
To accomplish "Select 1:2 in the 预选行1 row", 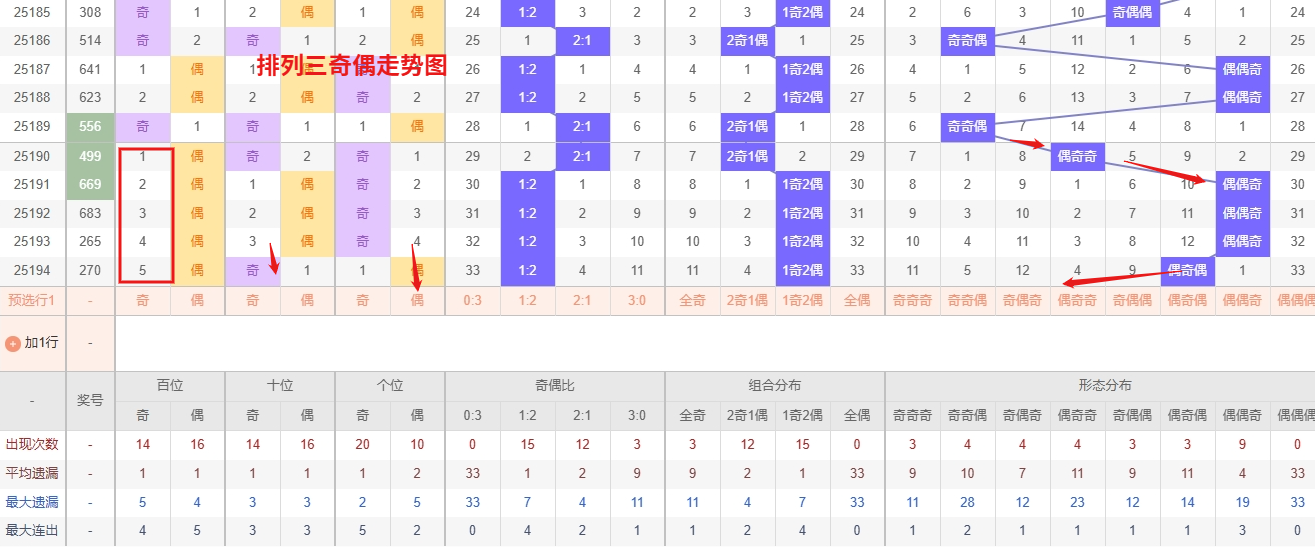I will 528,300.
